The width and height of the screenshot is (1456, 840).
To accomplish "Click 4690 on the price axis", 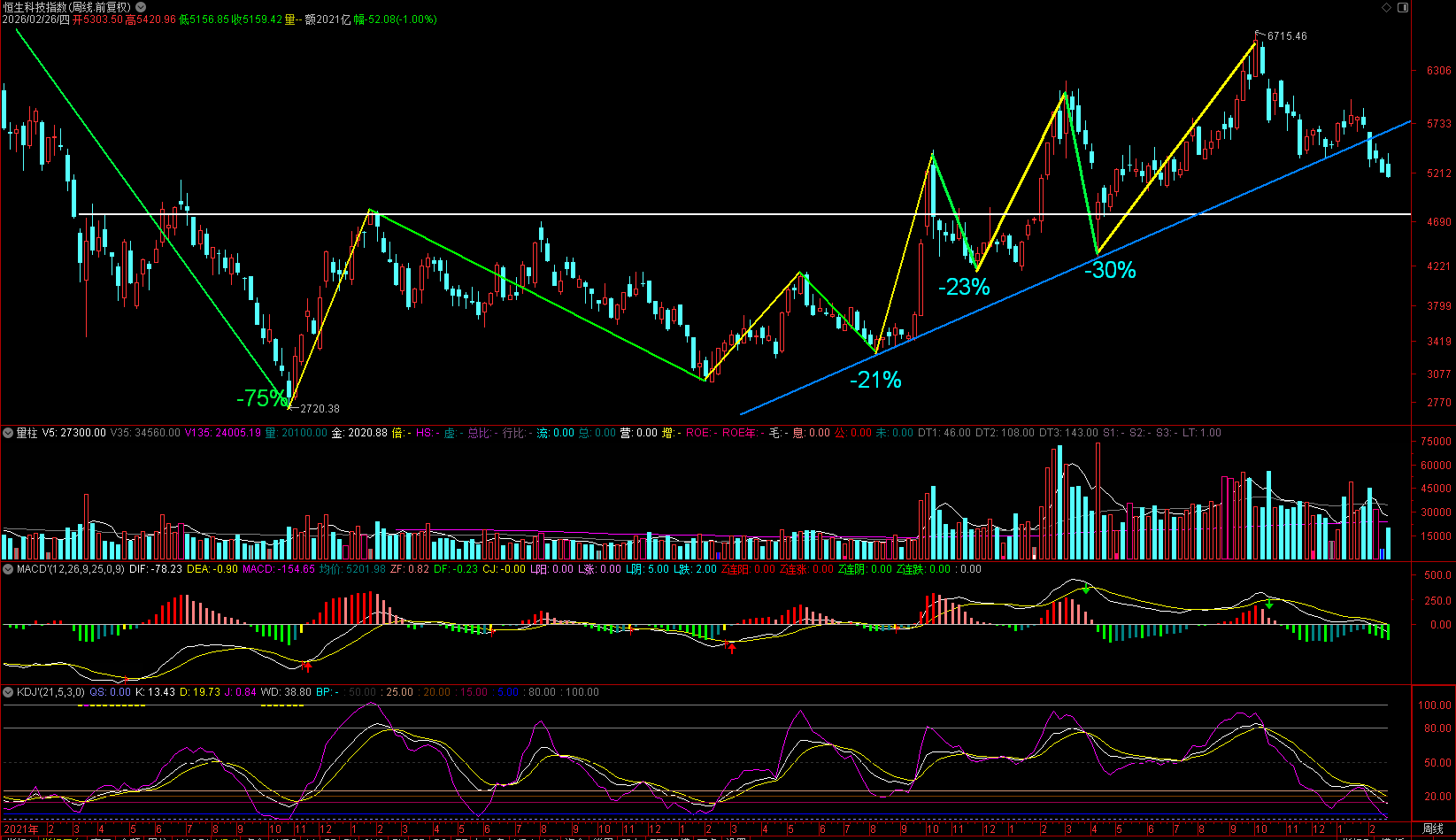I will pos(1438,222).
